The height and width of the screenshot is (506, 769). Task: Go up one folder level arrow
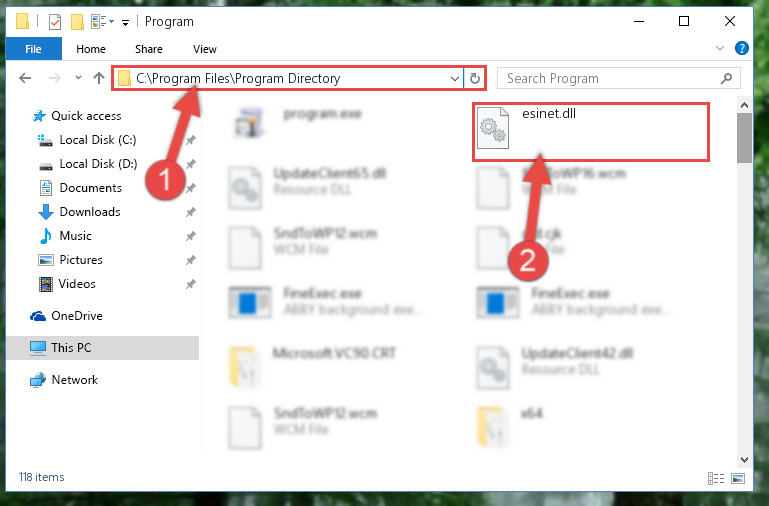[99, 78]
